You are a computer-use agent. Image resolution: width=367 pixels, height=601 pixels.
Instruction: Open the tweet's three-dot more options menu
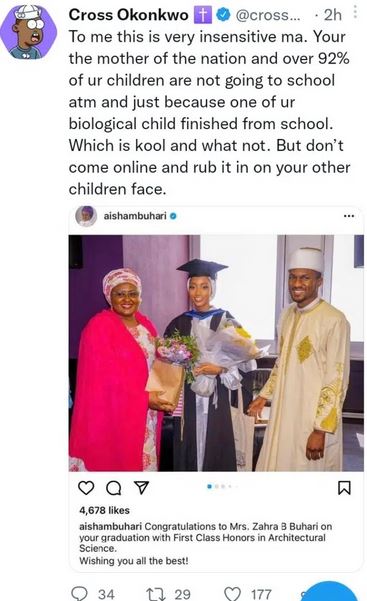355,12
